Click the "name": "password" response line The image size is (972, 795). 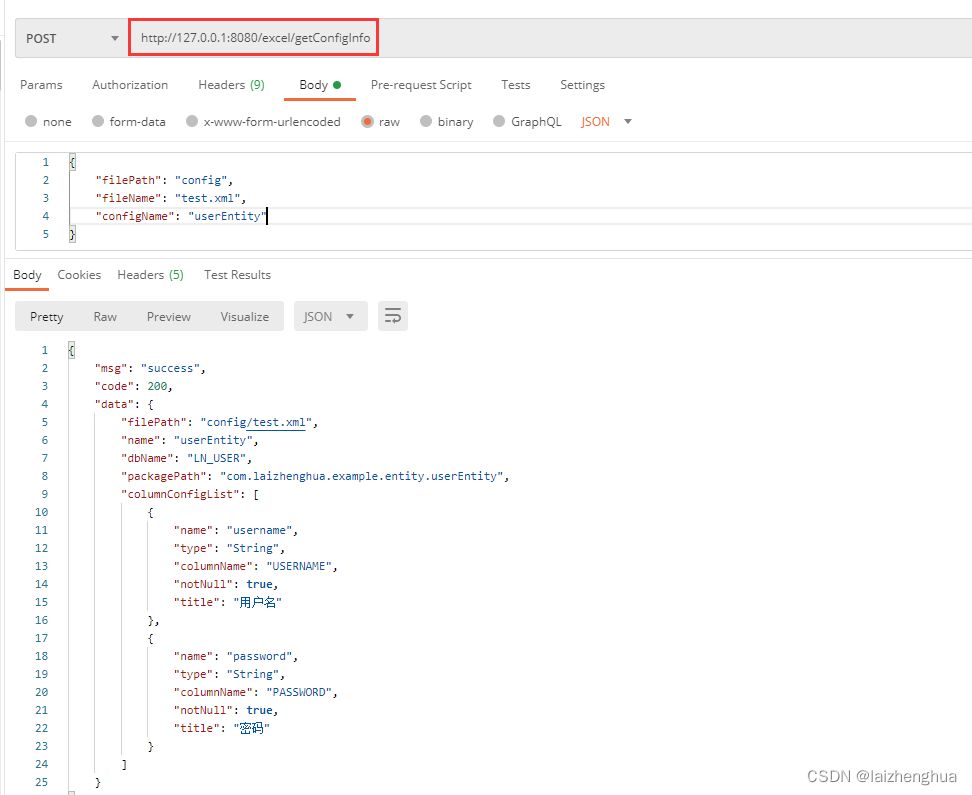pos(236,656)
